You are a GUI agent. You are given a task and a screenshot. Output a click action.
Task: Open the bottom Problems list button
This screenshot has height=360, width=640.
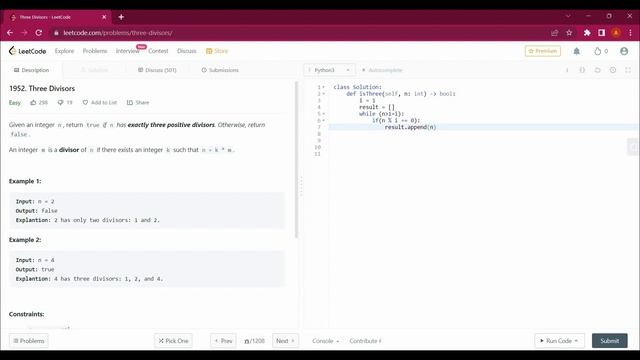[x=29, y=341]
